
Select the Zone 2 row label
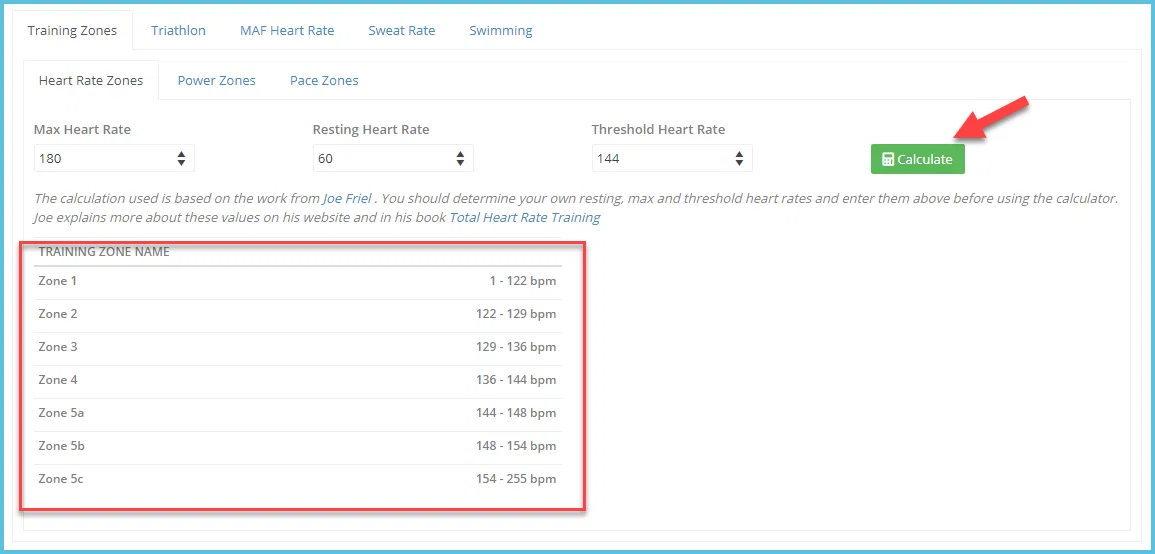coord(58,314)
